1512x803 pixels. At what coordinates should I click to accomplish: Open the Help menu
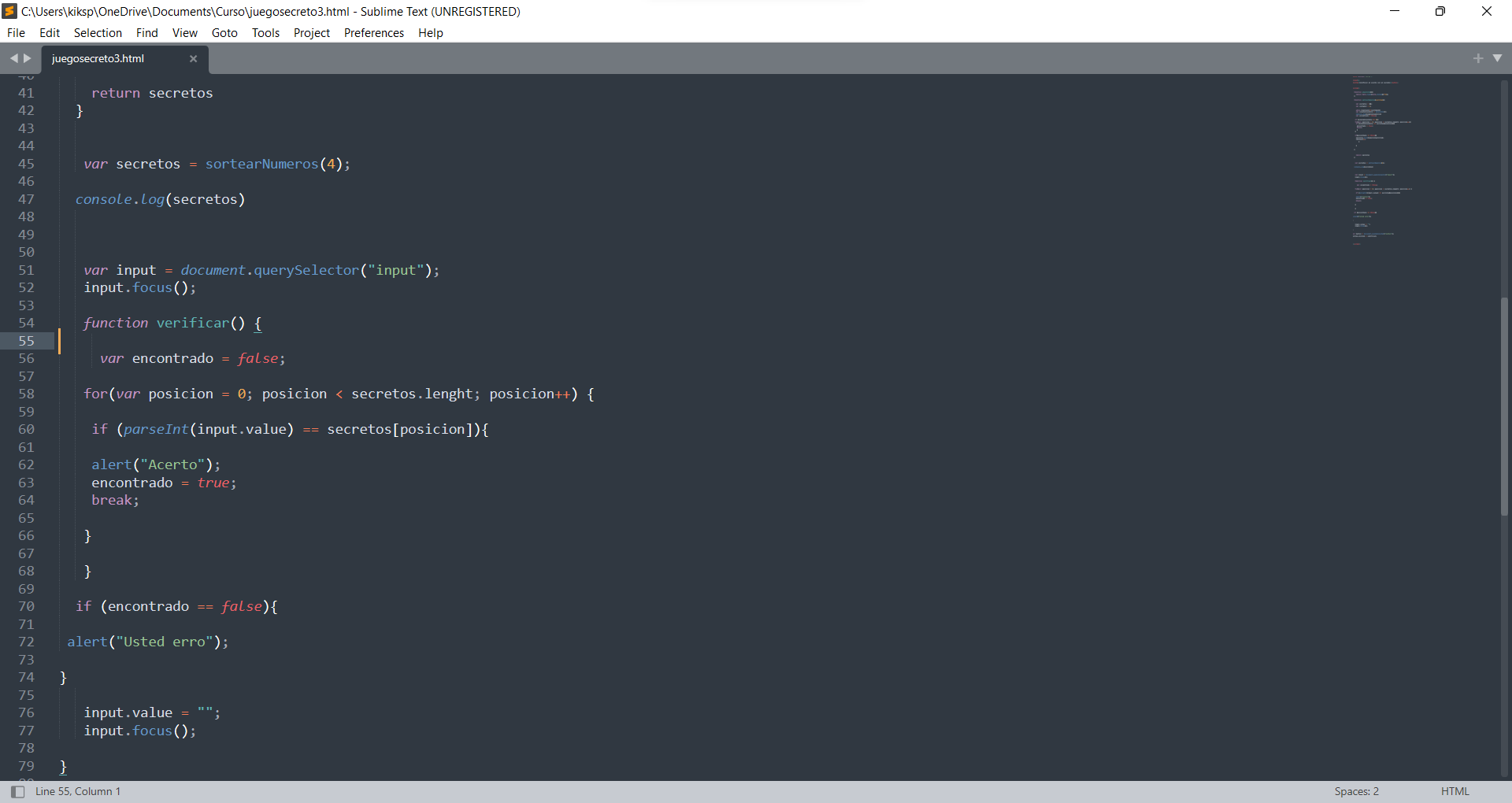tap(431, 33)
